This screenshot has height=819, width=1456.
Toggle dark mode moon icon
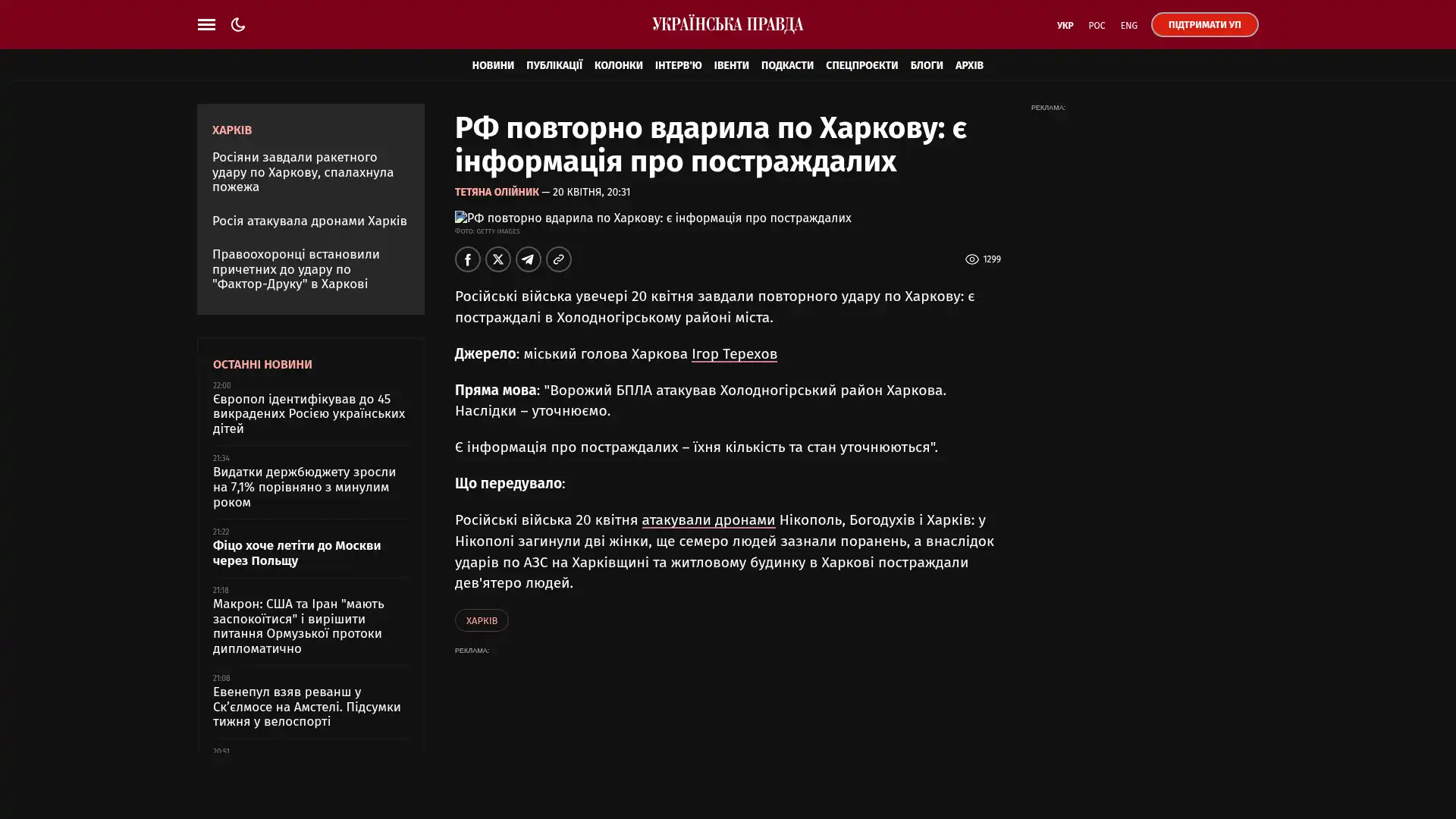238,24
